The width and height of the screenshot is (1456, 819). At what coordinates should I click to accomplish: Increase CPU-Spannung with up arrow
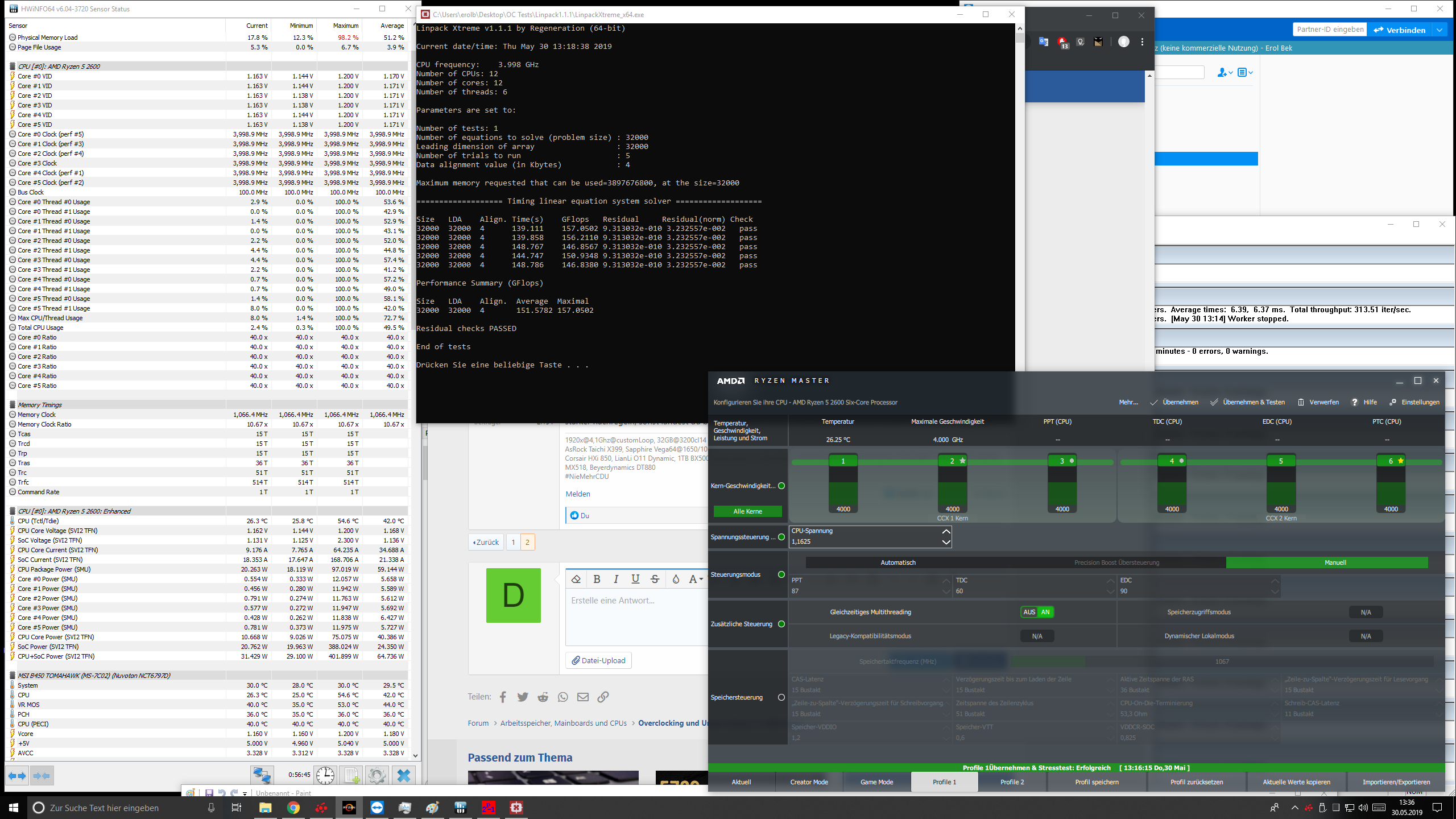946,531
